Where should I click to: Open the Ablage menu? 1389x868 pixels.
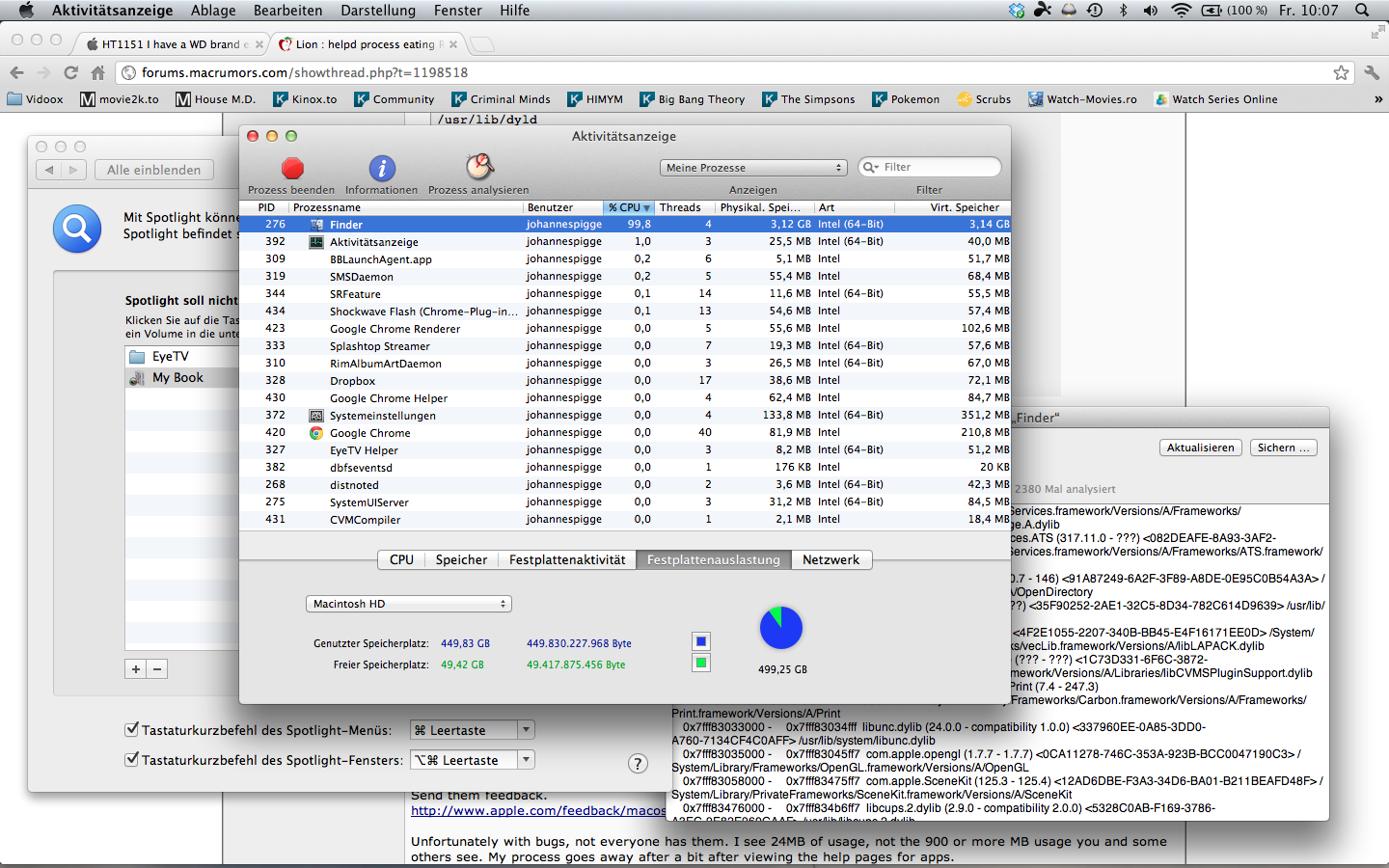(x=213, y=11)
